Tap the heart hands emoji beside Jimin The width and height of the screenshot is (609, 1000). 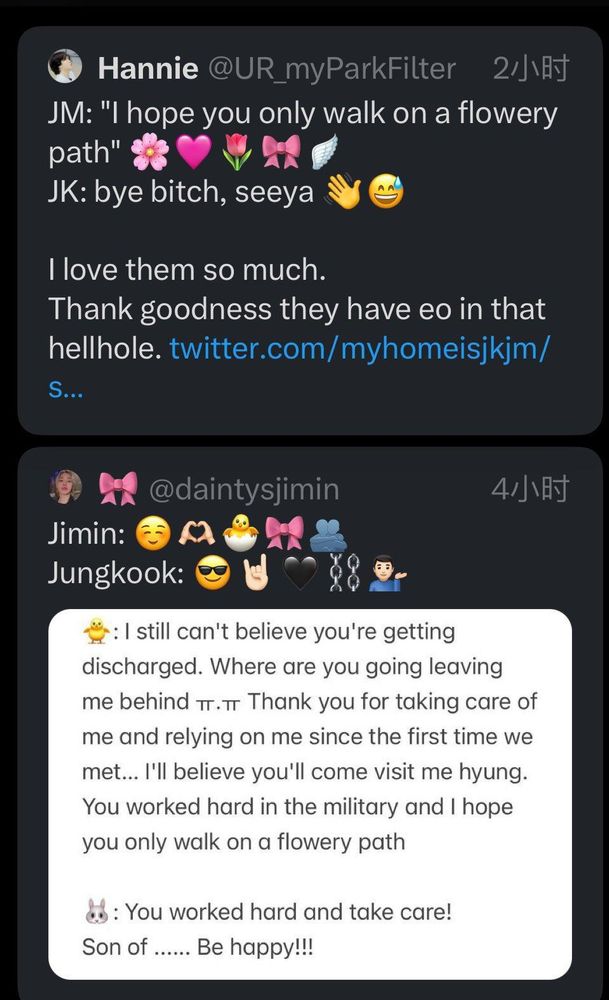click(x=197, y=534)
